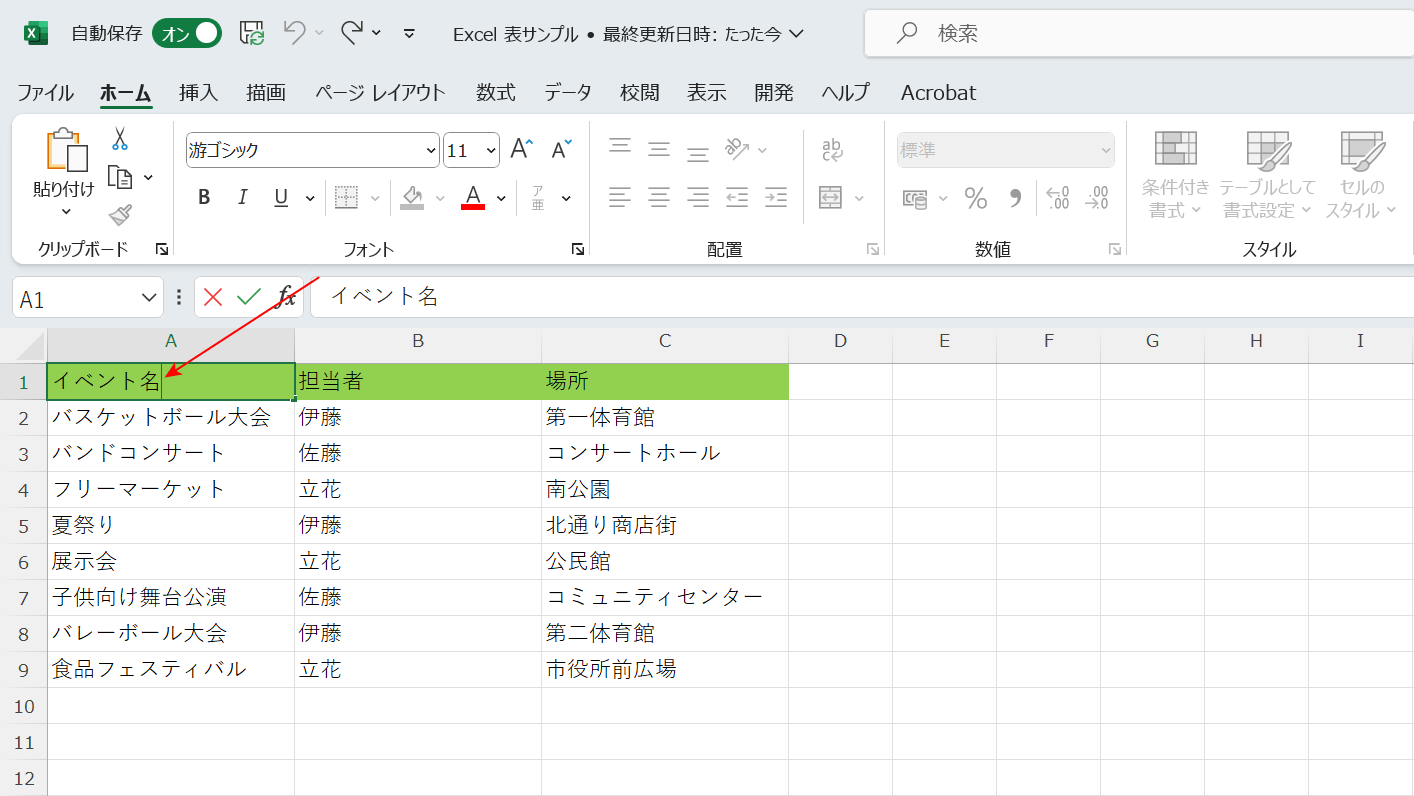Image resolution: width=1414 pixels, height=796 pixels.
Task: Select row 5 header
Action: click(x=24, y=525)
